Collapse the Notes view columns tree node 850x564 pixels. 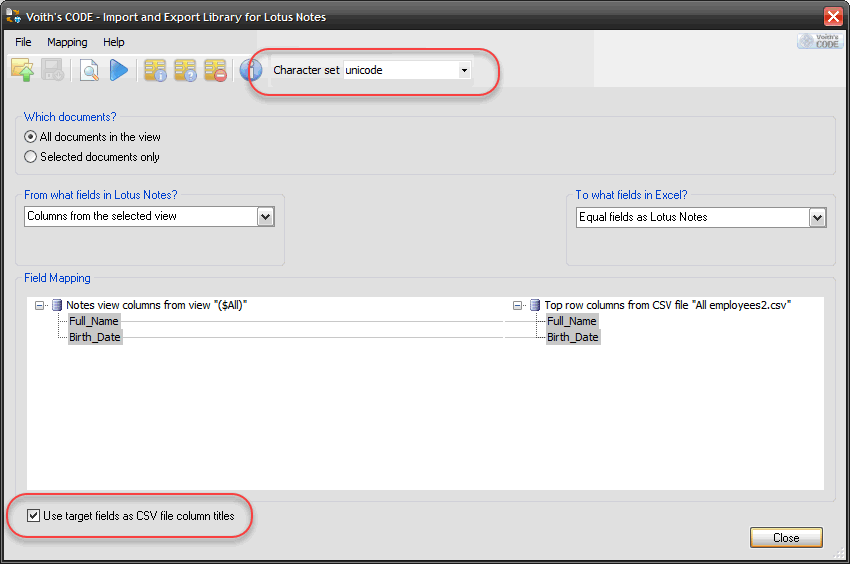40,306
